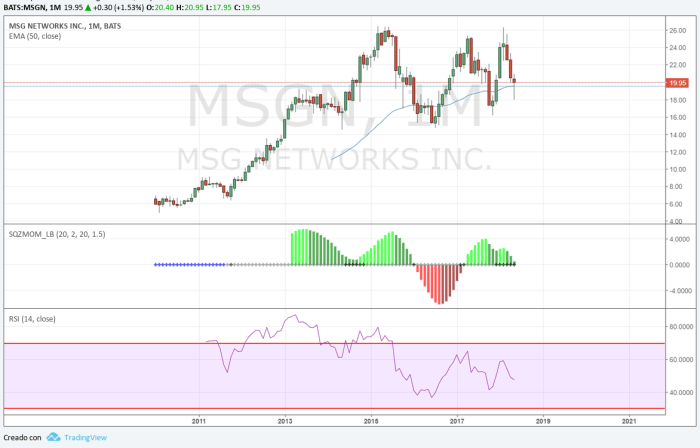Click the 2021 label on time axis

point(629,421)
